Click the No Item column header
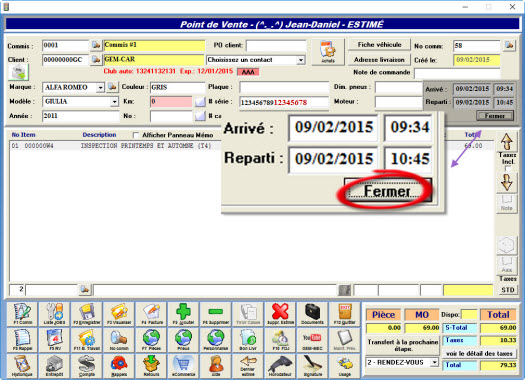The image size is (525, 380). (23, 135)
